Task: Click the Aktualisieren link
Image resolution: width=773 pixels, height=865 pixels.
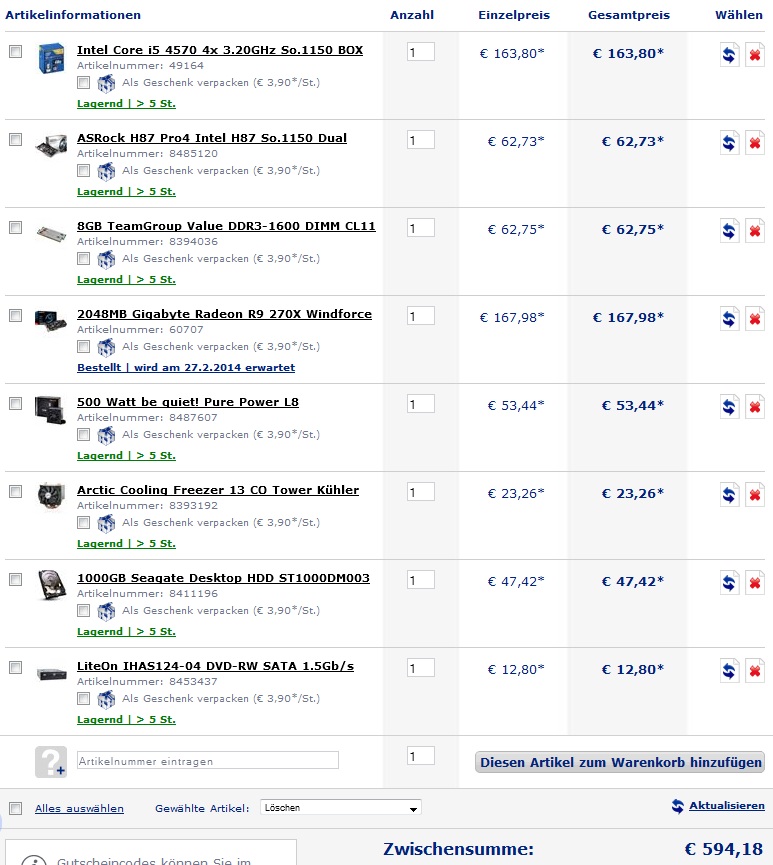Action: click(x=727, y=805)
